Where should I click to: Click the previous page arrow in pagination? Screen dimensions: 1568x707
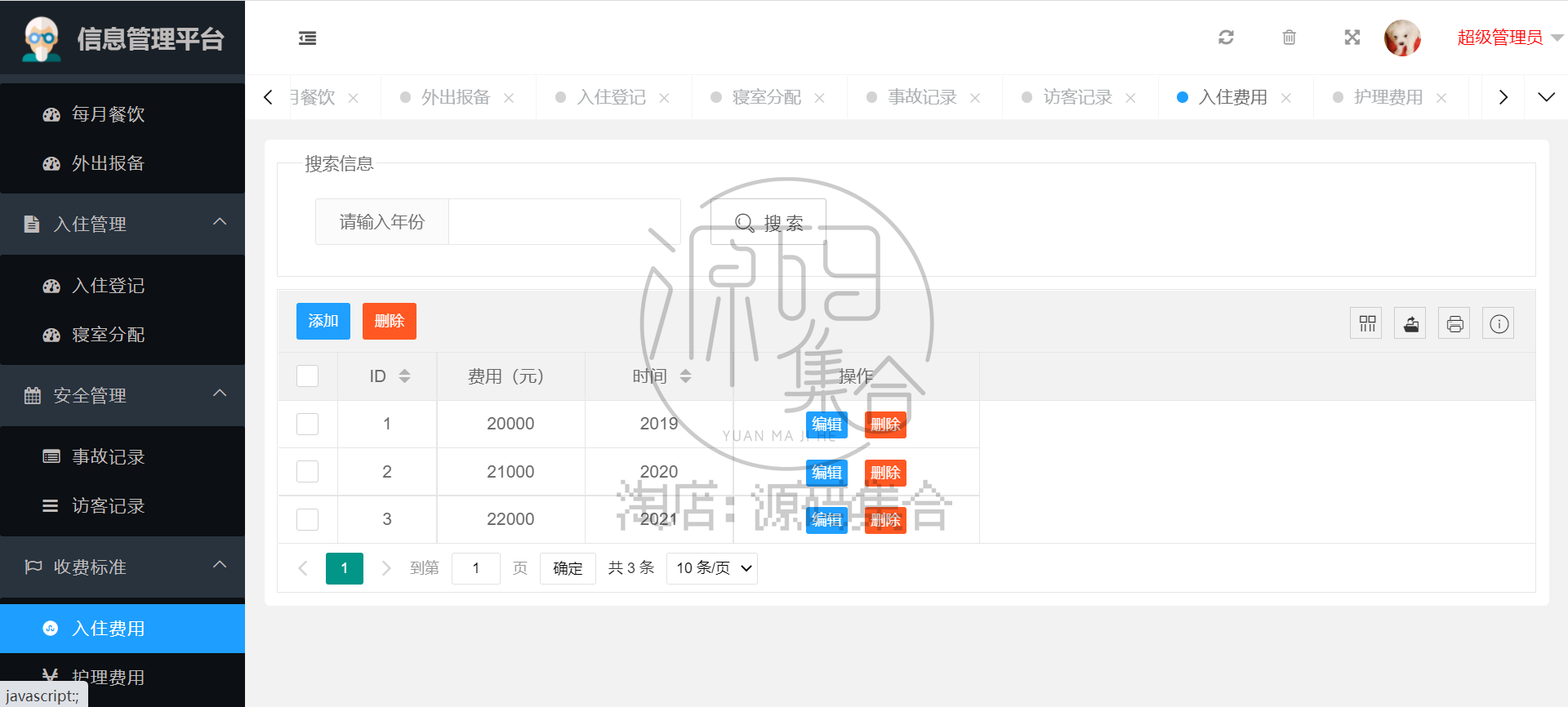point(303,568)
